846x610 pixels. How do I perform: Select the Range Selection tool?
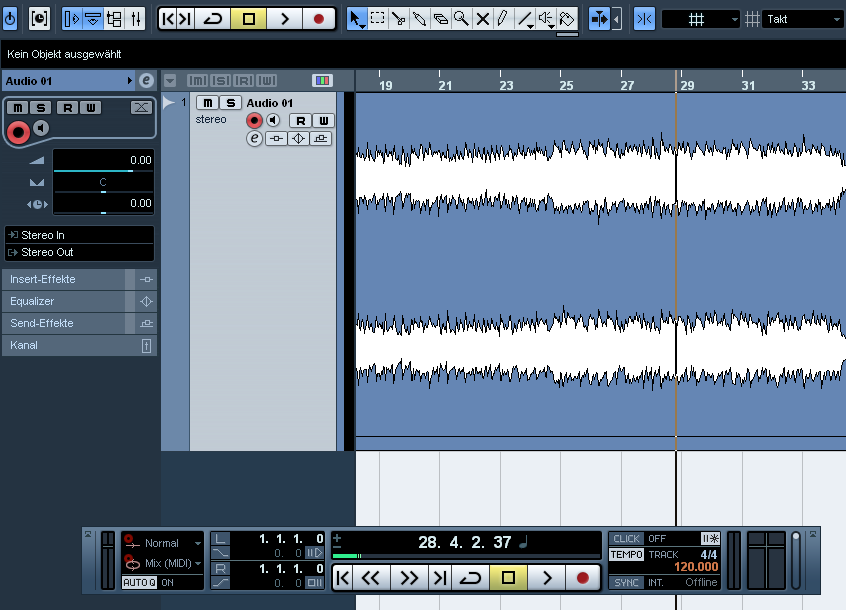(x=378, y=19)
